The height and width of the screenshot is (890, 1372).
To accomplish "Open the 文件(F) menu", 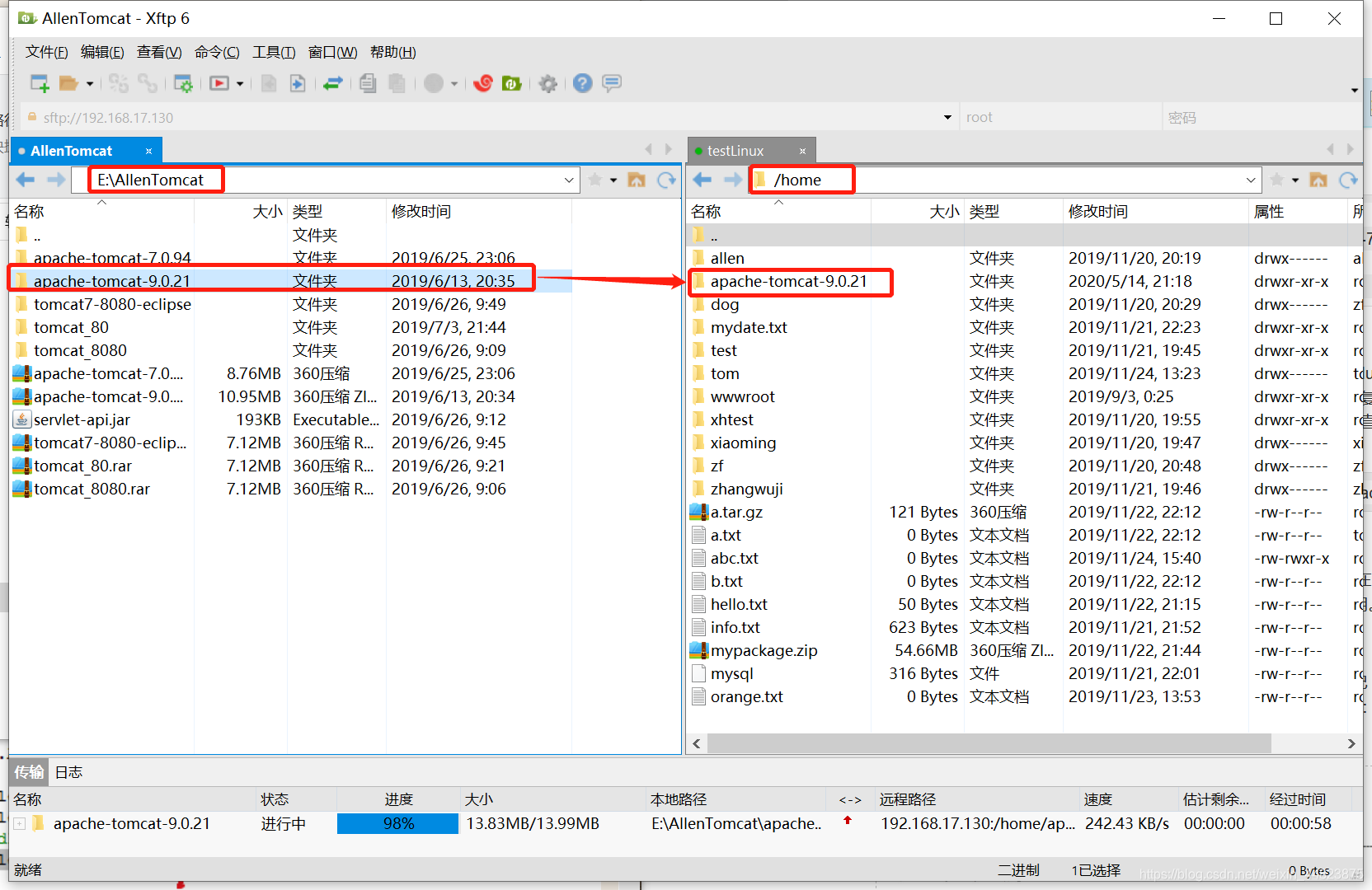I will pyautogui.click(x=47, y=52).
